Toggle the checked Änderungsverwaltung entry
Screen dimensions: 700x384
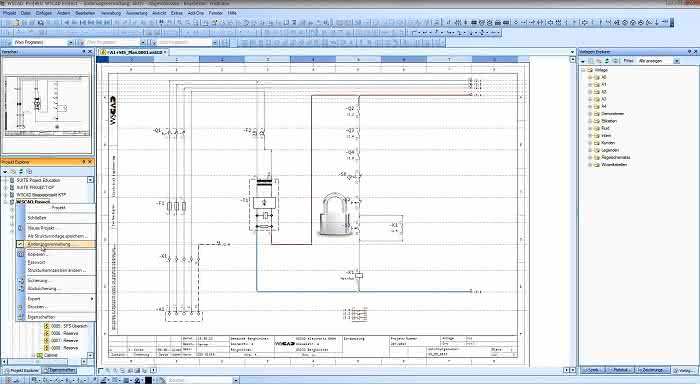click(56, 244)
